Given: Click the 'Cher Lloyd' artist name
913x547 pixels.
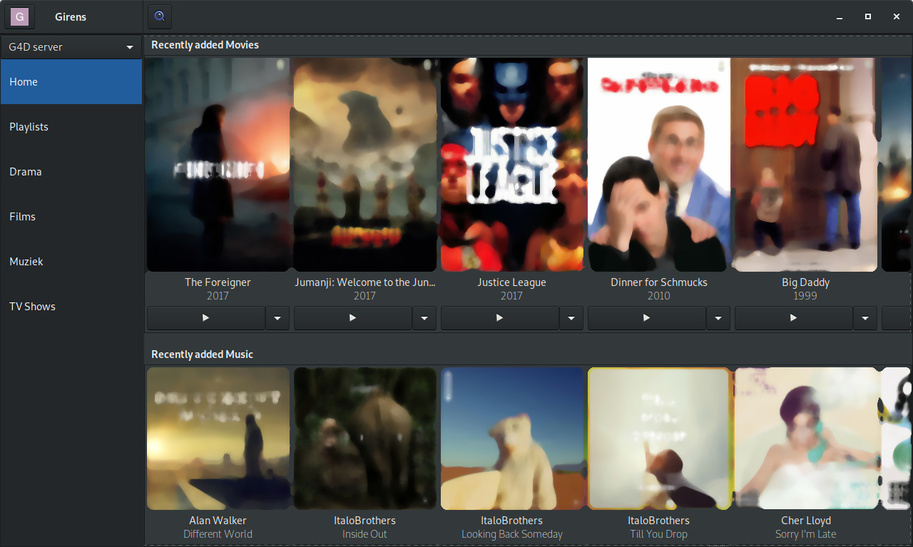Looking at the screenshot, I should [x=806, y=520].
